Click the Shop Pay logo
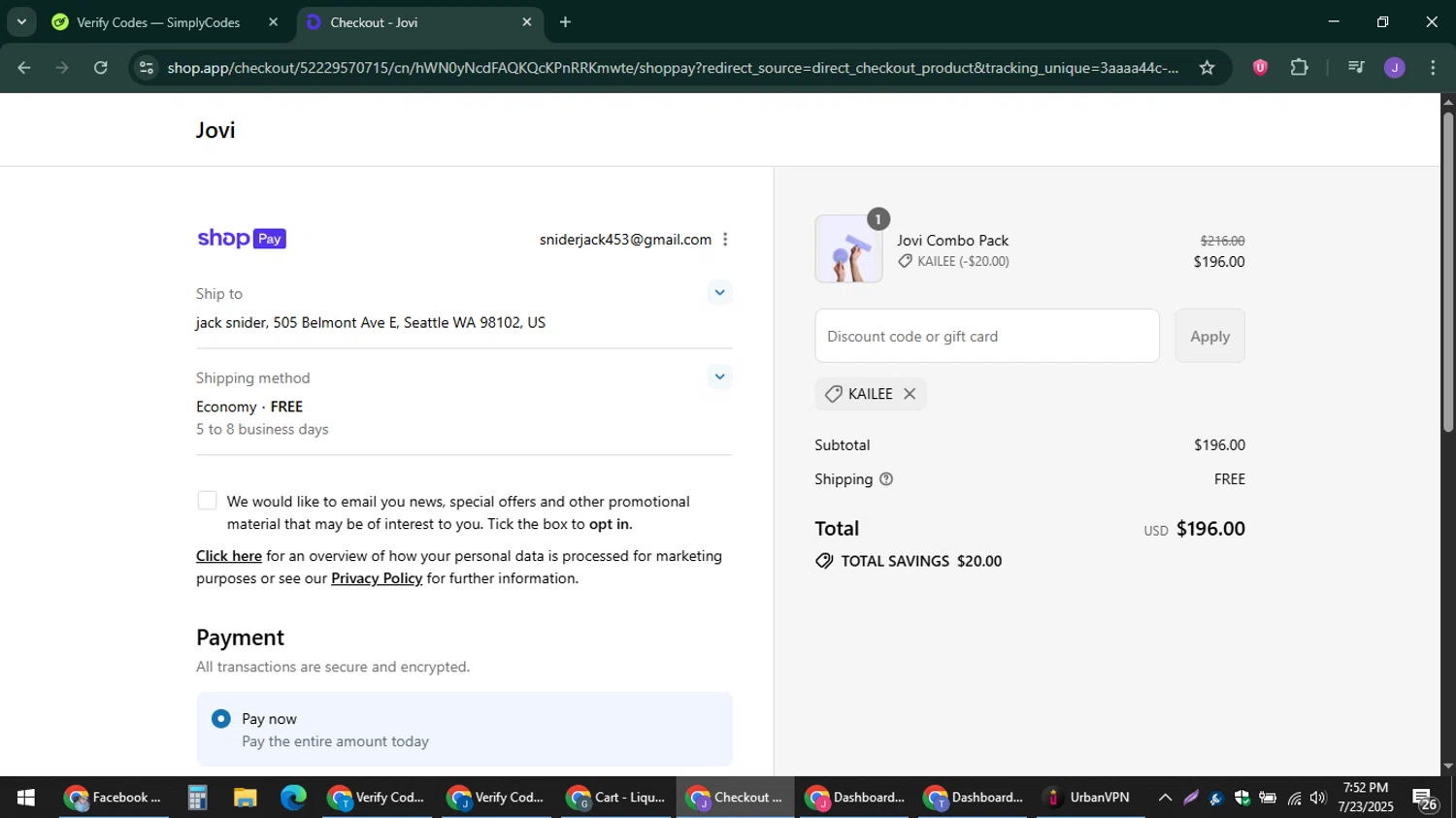This screenshot has height=818, width=1456. pyautogui.click(x=242, y=239)
